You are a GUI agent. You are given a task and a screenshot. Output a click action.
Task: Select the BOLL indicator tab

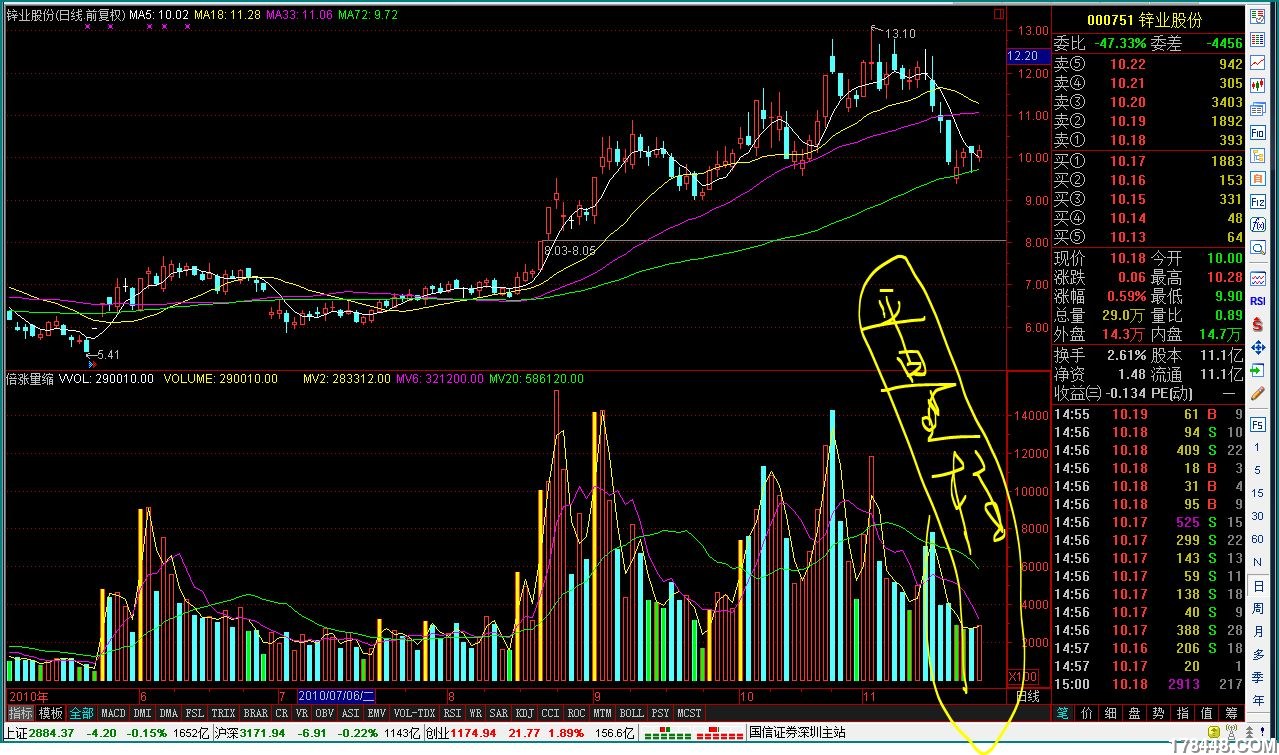(631, 713)
